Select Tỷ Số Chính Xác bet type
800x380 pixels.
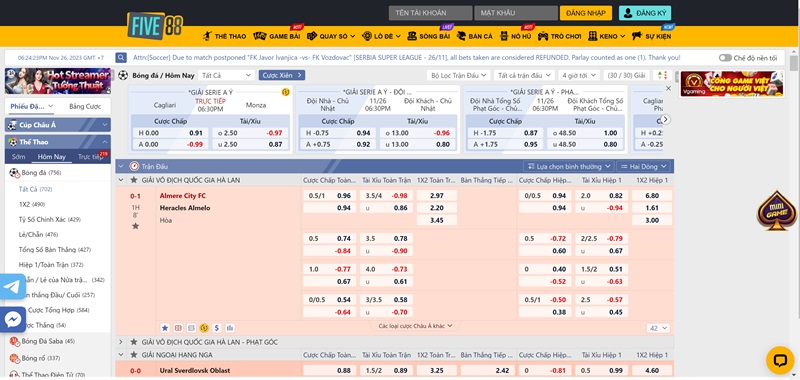[49, 219]
